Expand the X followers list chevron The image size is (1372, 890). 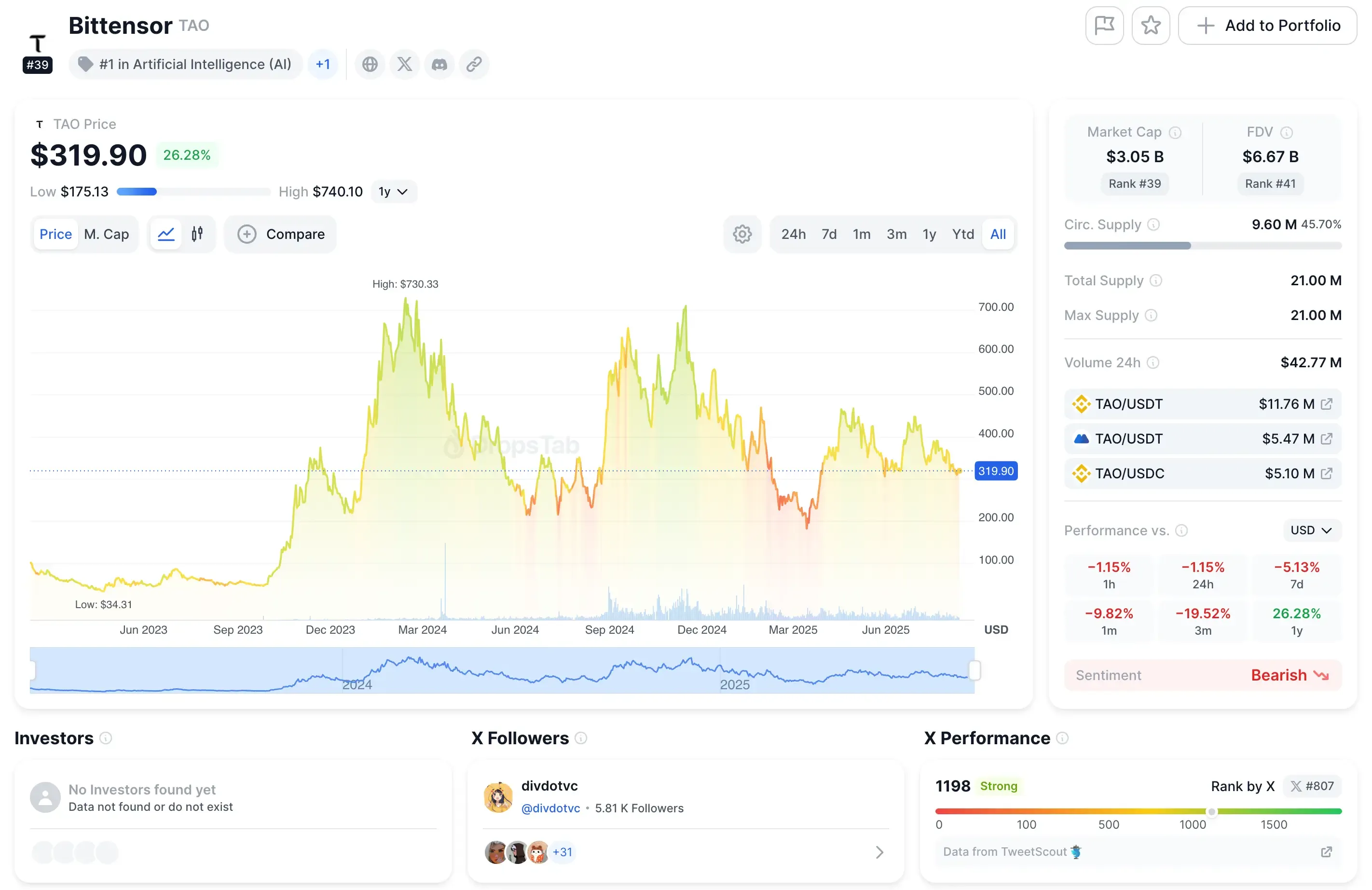[879, 852]
